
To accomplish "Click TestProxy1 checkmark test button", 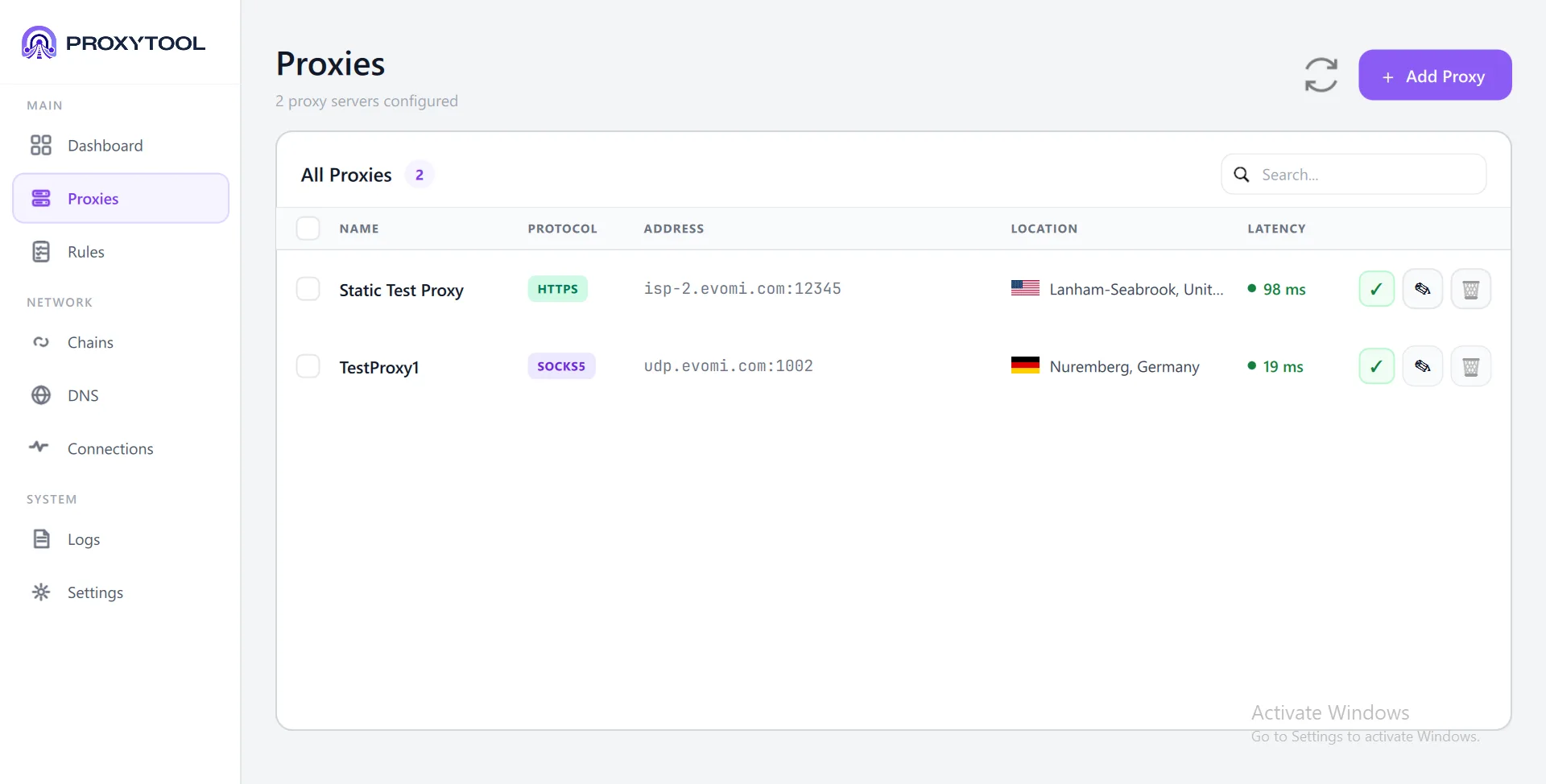I will click(1377, 366).
